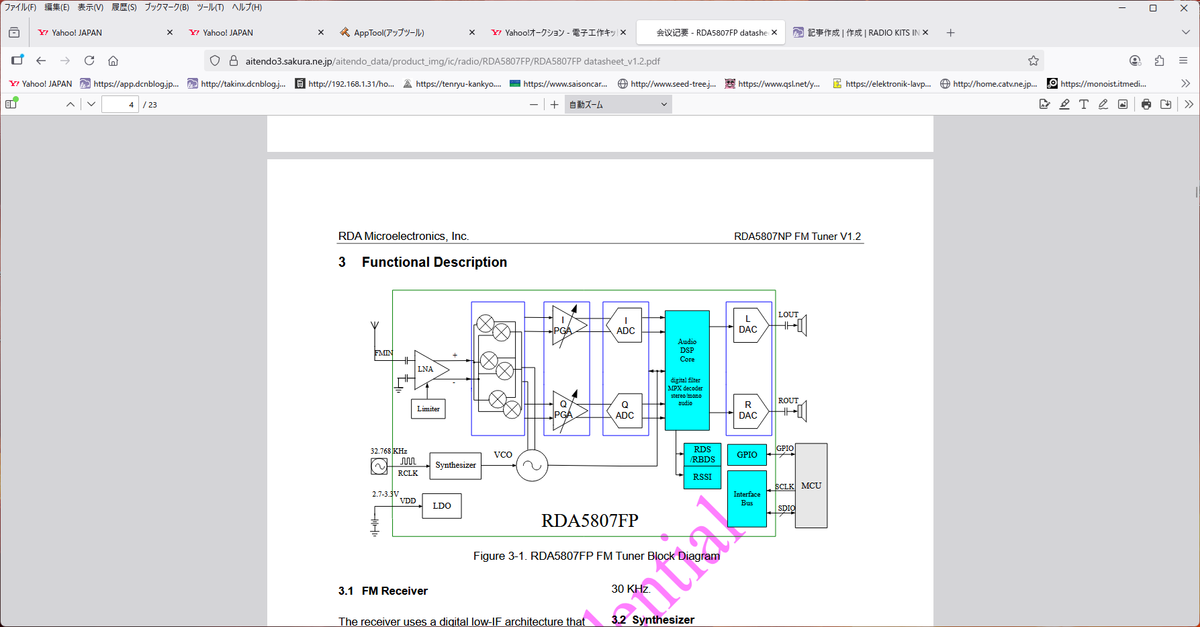
Task: Zoom out with the minus button
Action: tap(534, 104)
